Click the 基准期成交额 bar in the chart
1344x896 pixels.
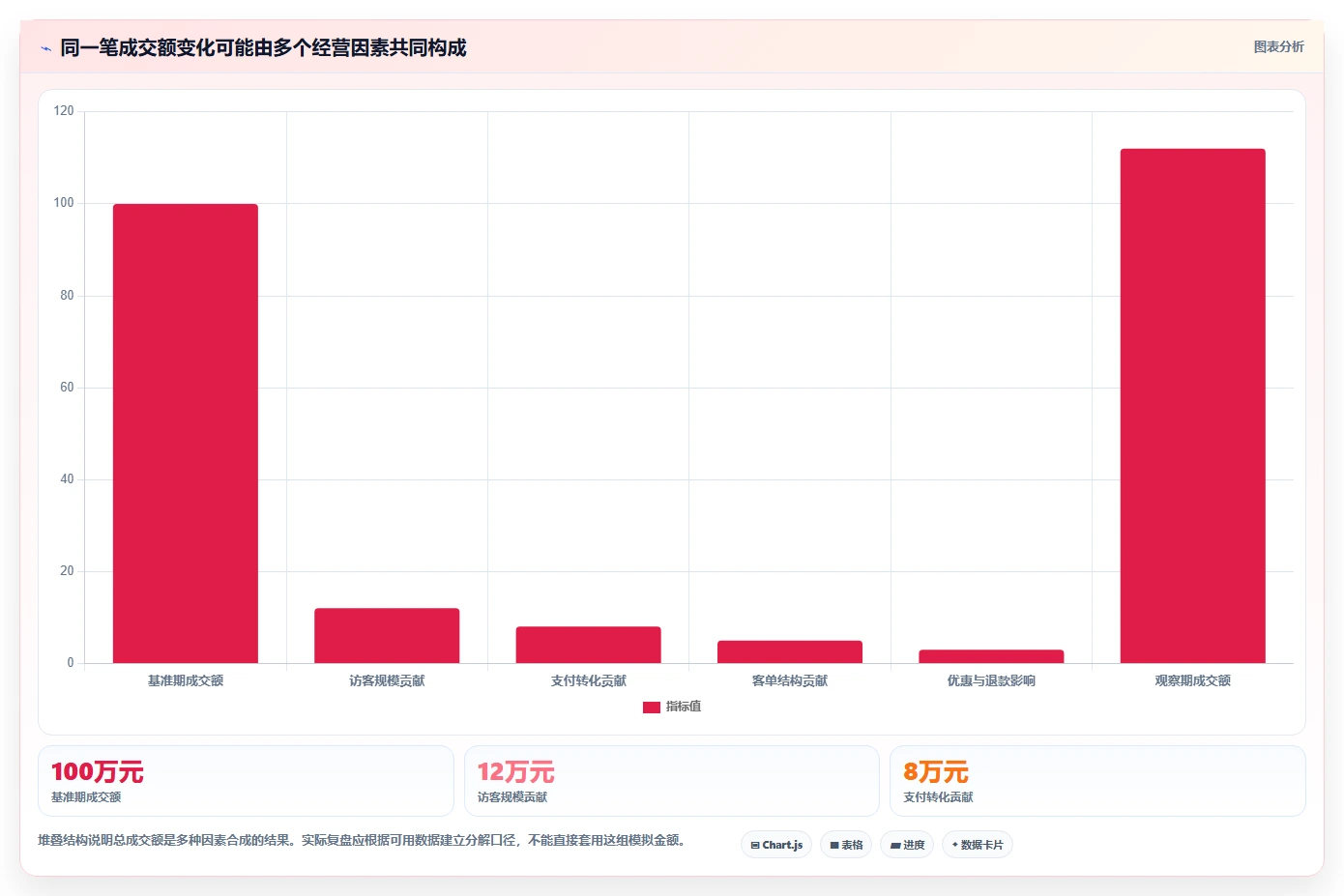pos(186,433)
